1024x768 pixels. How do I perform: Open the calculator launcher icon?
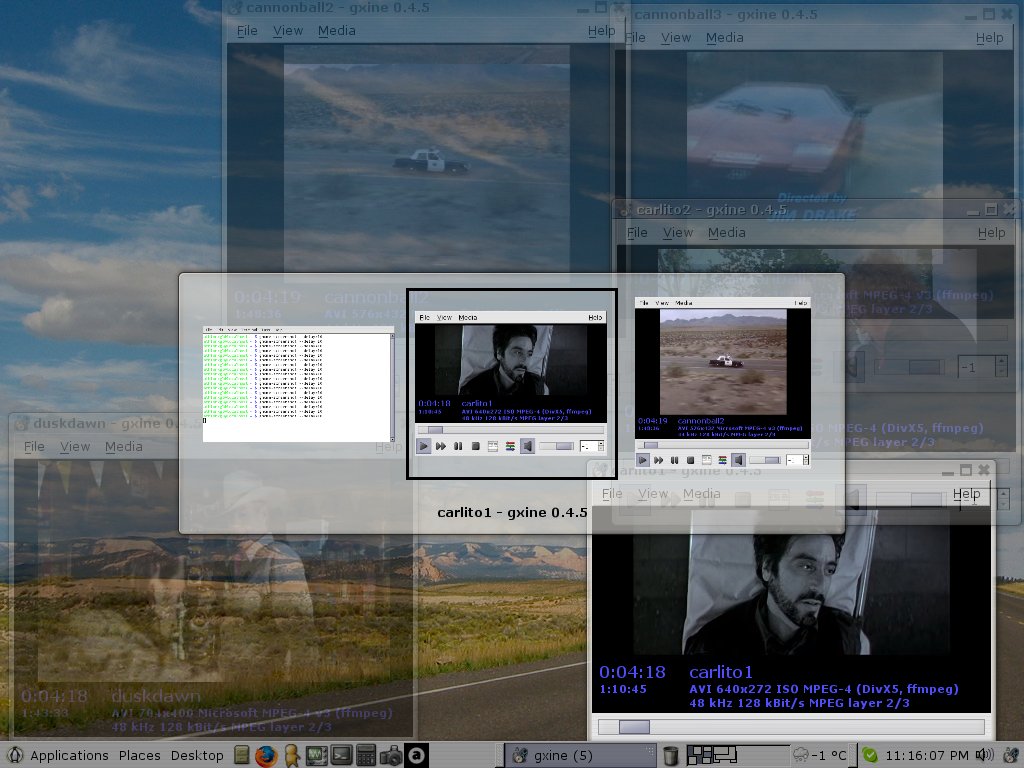pos(366,756)
